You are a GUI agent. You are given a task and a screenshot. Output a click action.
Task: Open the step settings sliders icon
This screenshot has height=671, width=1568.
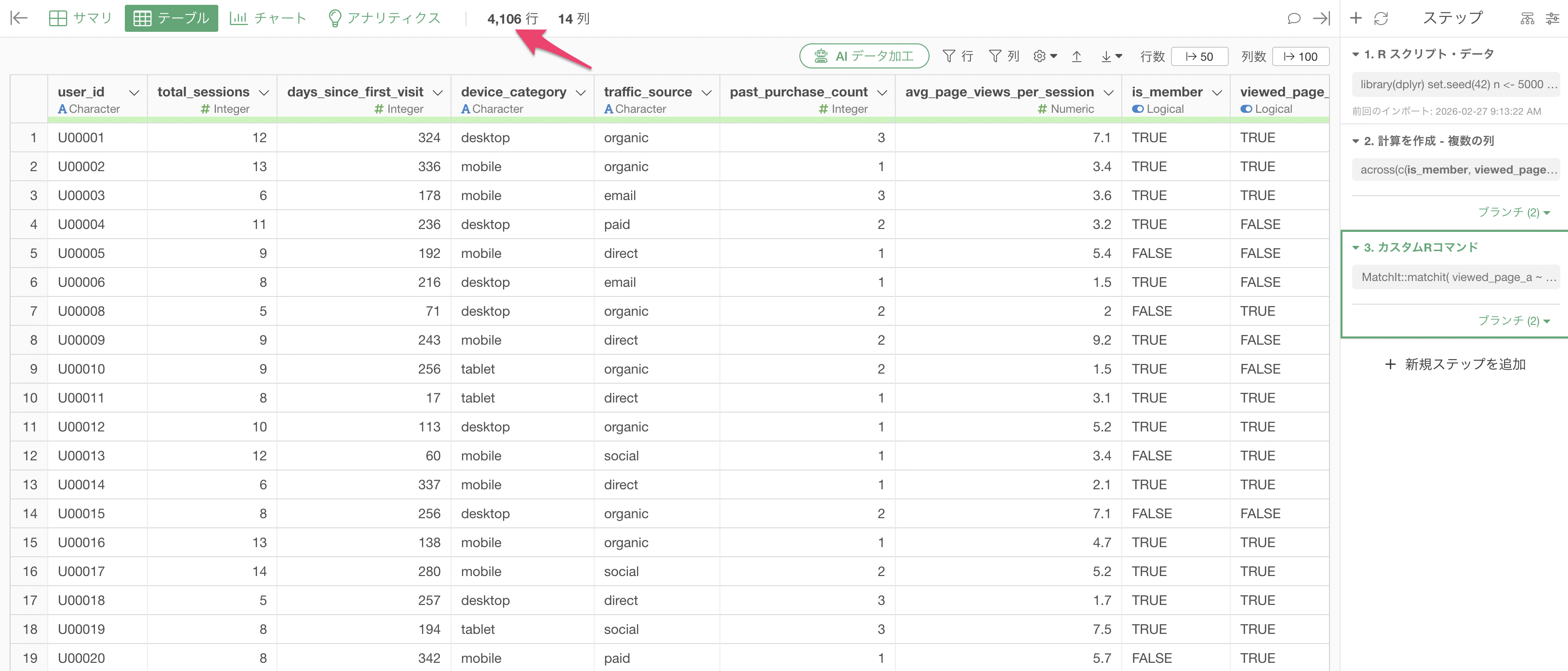click(1552, 18)
